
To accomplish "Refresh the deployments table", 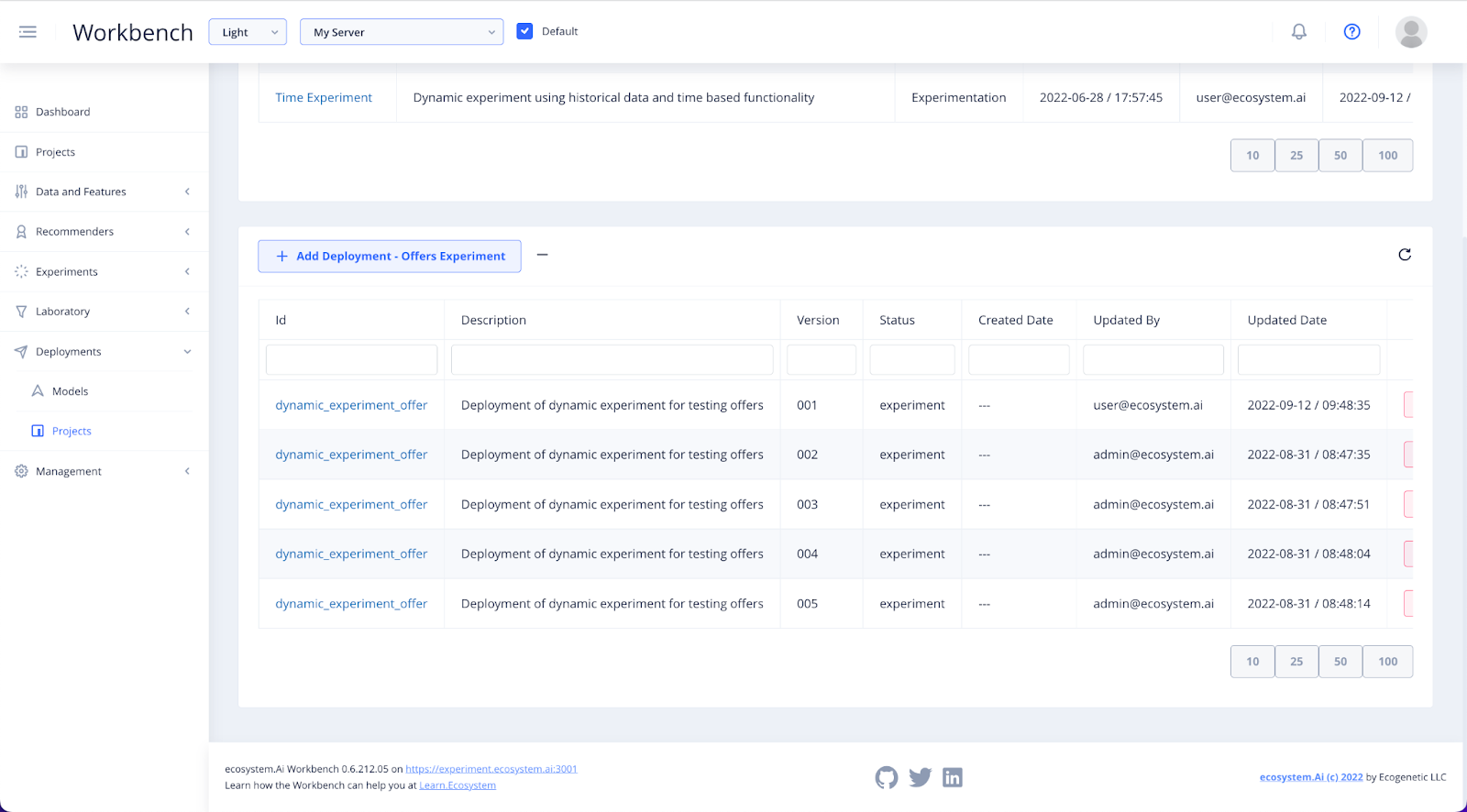I will (x=1405, y=255).
